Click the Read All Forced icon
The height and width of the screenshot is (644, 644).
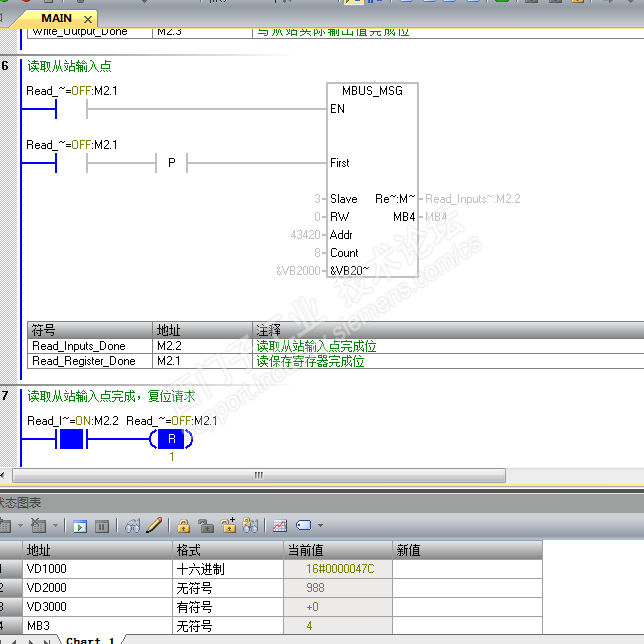pyautogui.click(x=250, y=525)
